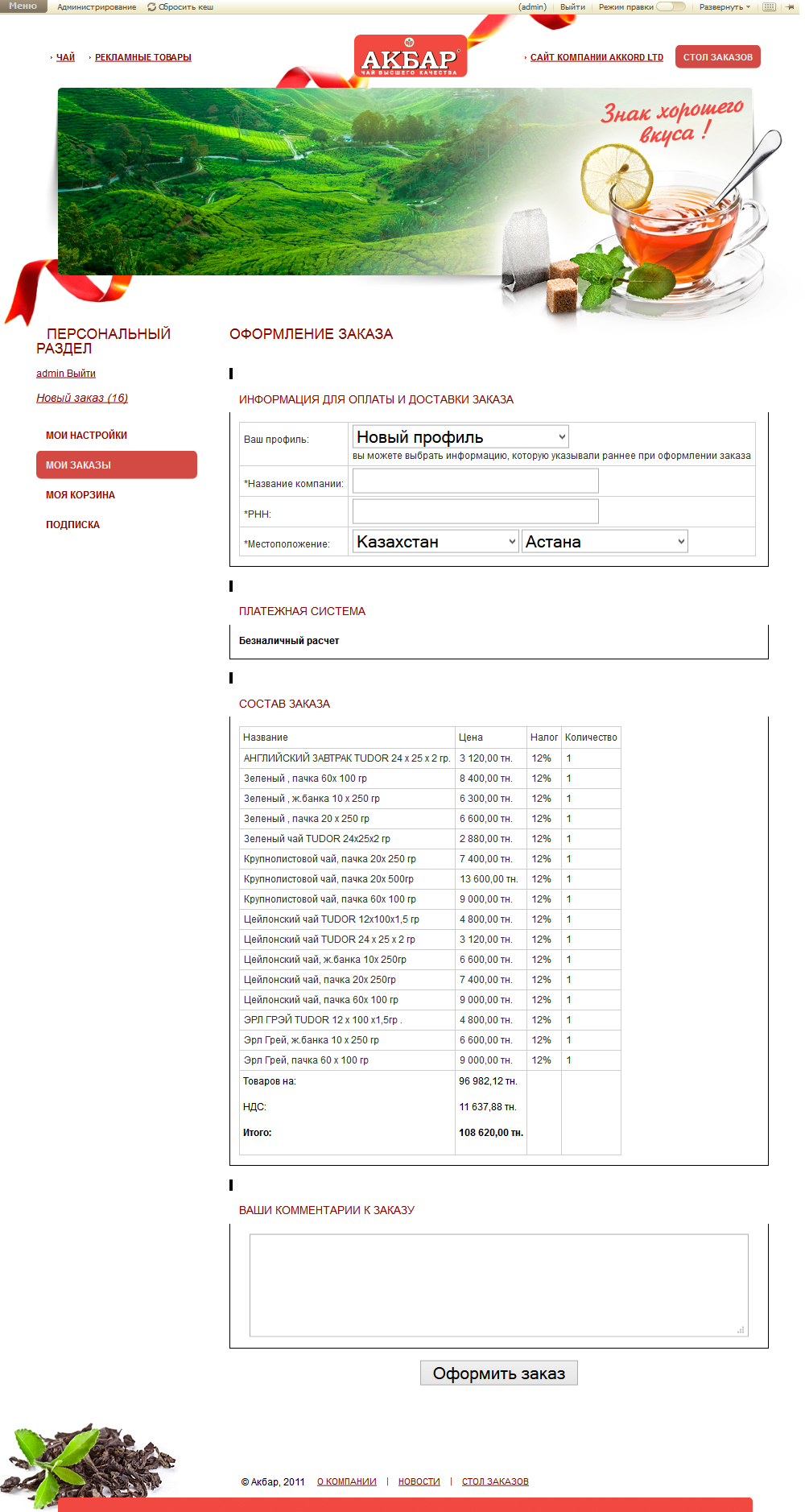The image size is (805, 1512).
Task: Open О КОМПАНИИ footer link
Action: [x=347, y=1481]
